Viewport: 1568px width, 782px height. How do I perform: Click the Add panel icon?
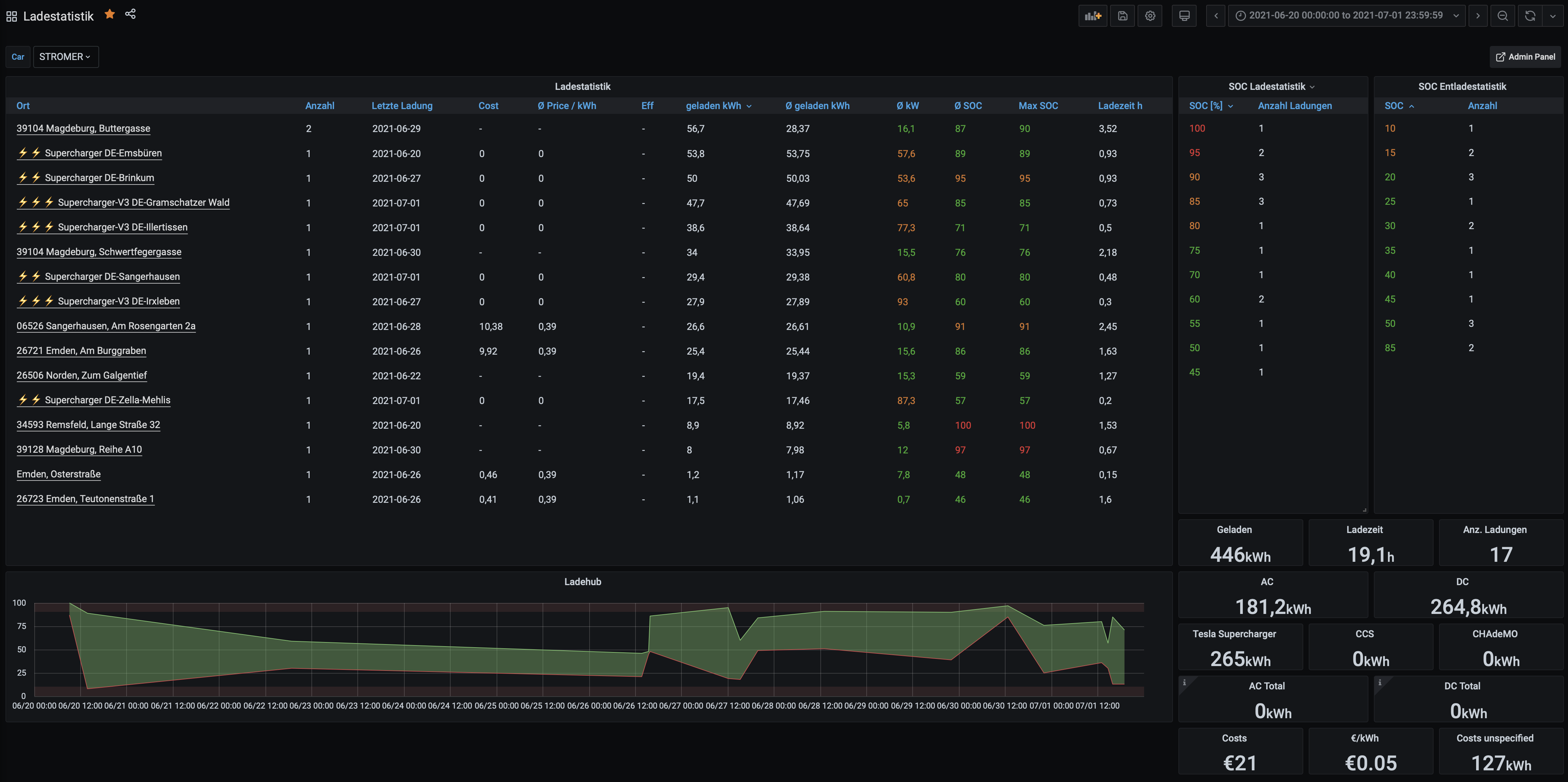pyautogui.click(x=1093, y=16)
